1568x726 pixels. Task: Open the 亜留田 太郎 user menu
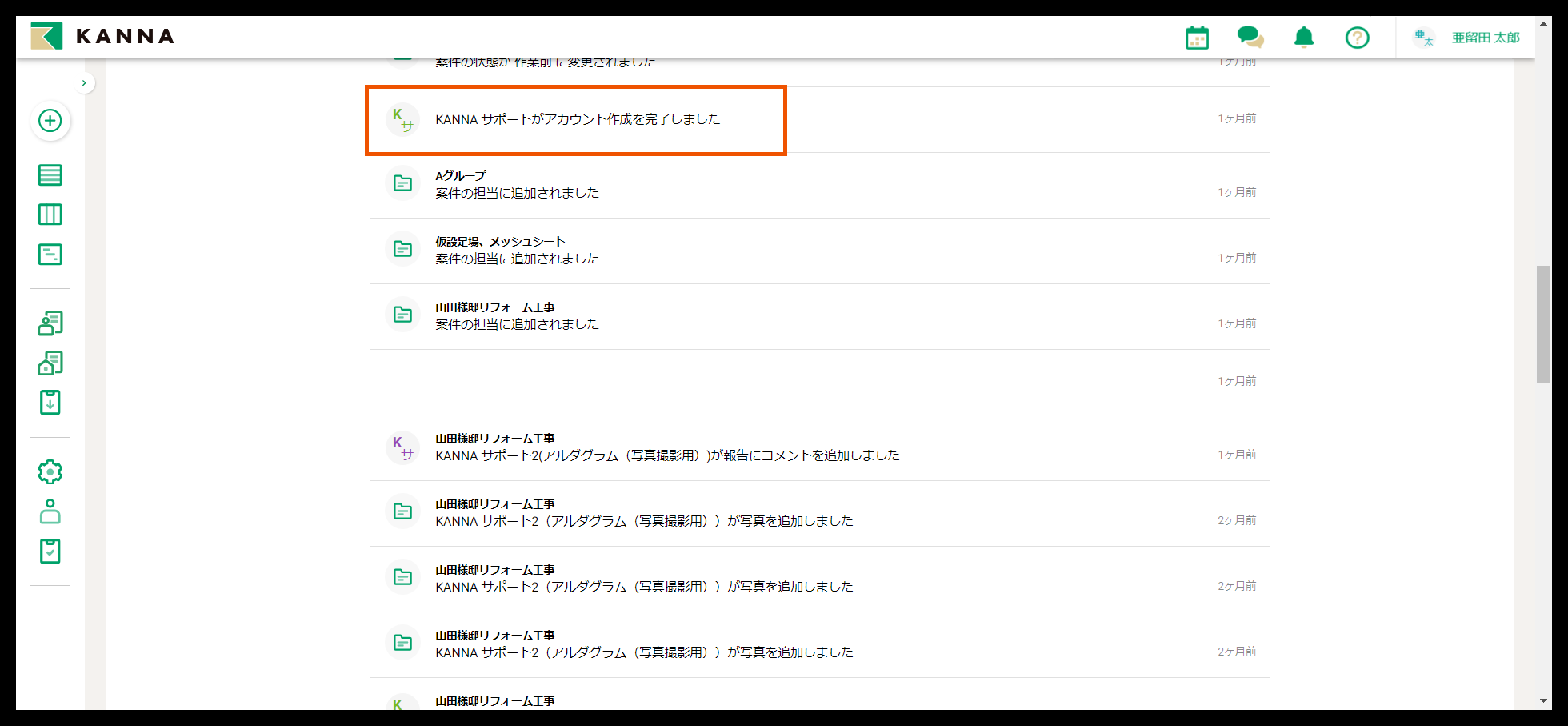pos(1485,38)
